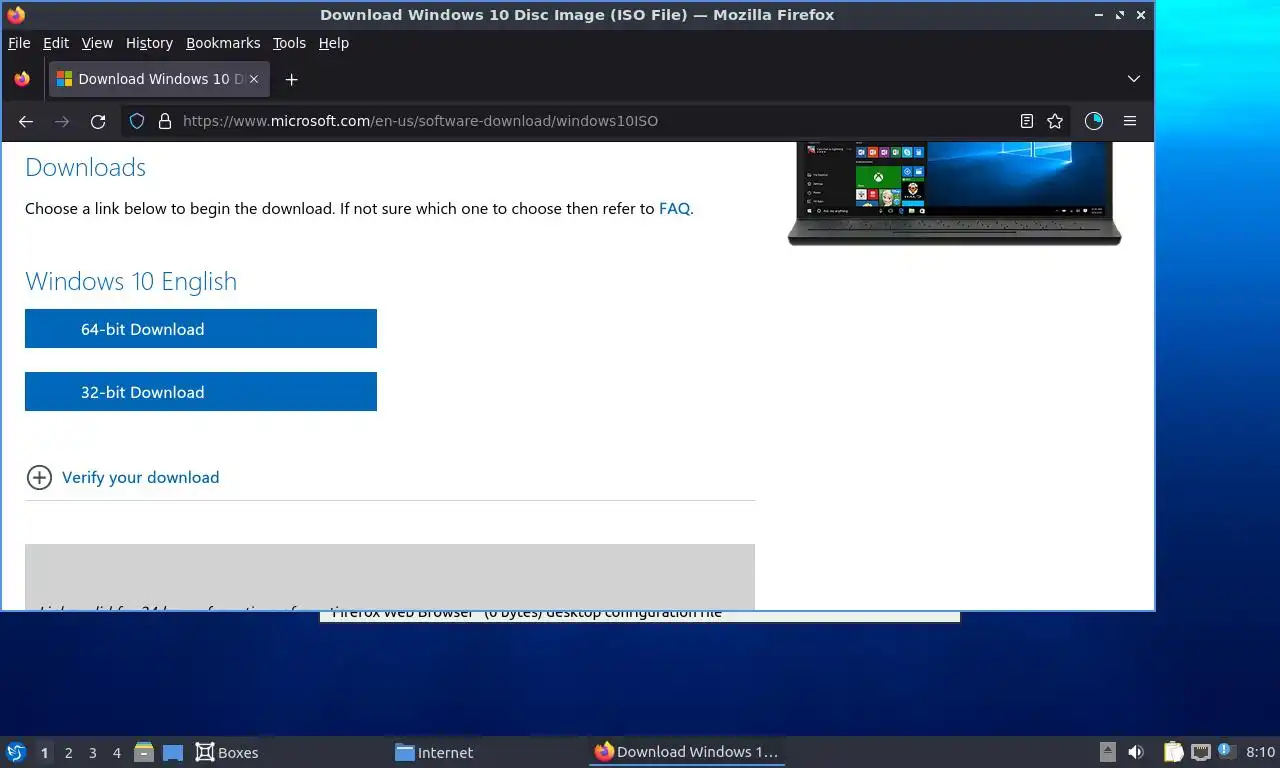The width and height of the screenshot is (1280, 768).
Task: Reload the page with the refresh icon
Action: 98,121
